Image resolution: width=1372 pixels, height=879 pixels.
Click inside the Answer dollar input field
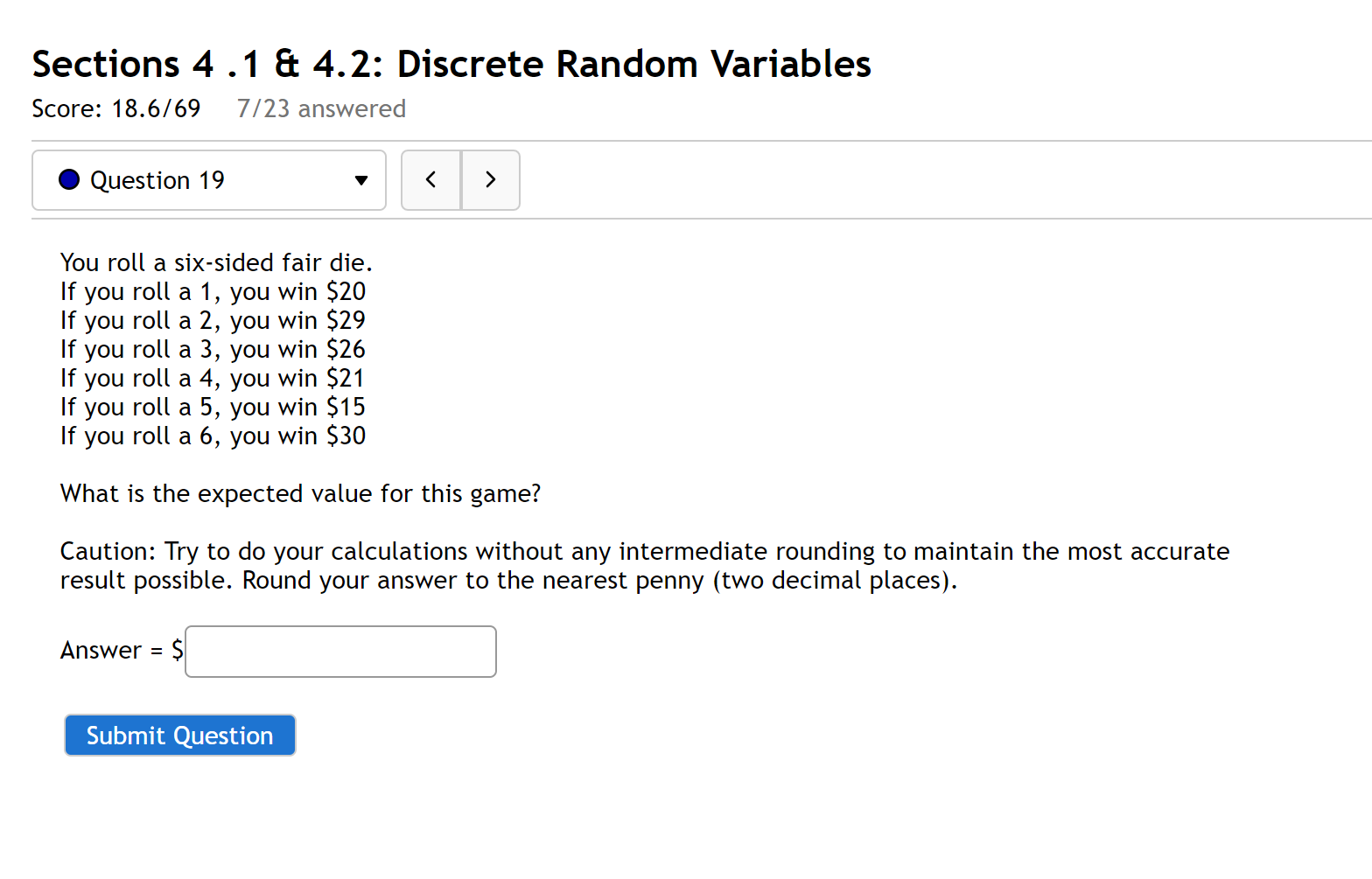click(x=339, y=651)
